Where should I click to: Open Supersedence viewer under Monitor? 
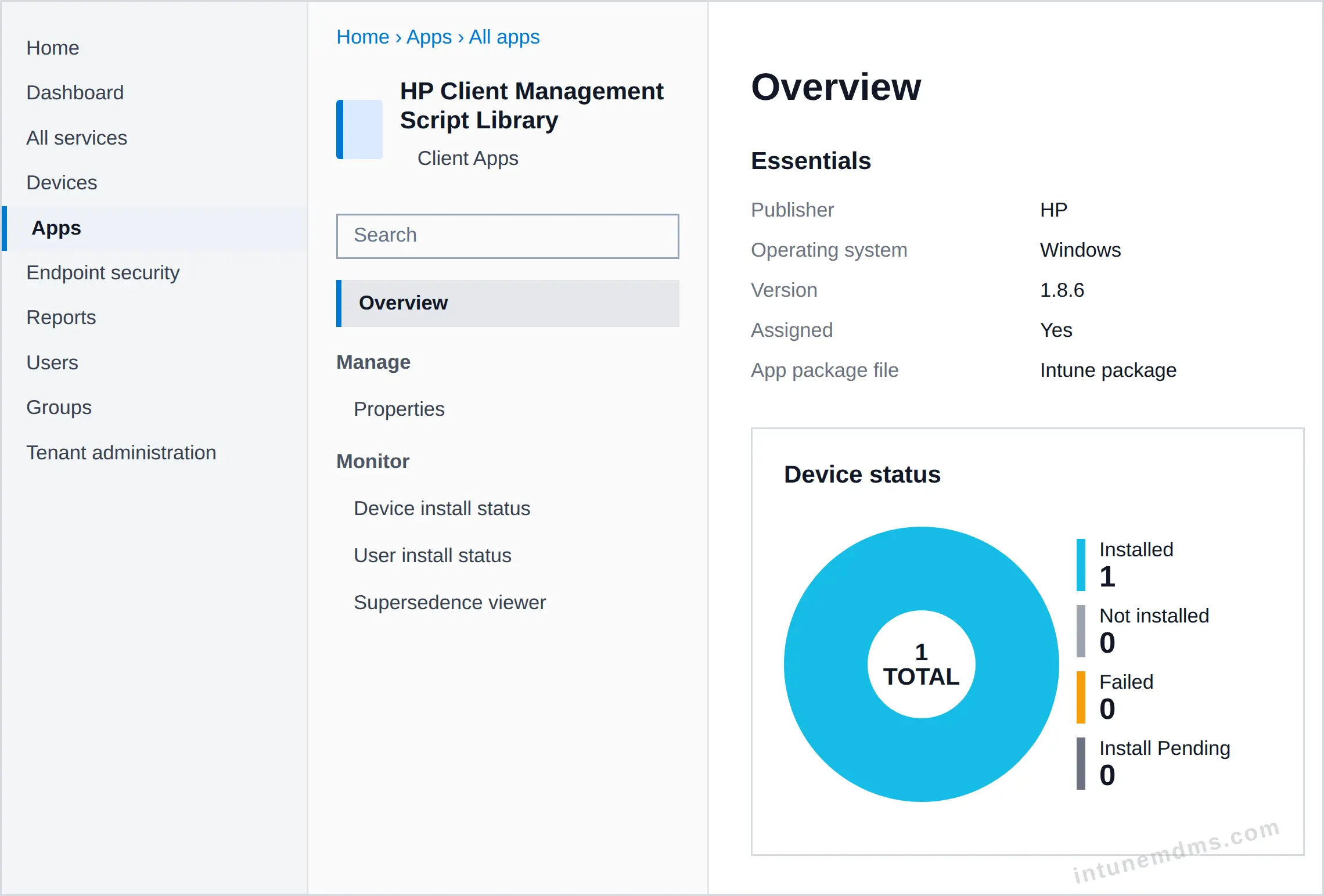450,602
